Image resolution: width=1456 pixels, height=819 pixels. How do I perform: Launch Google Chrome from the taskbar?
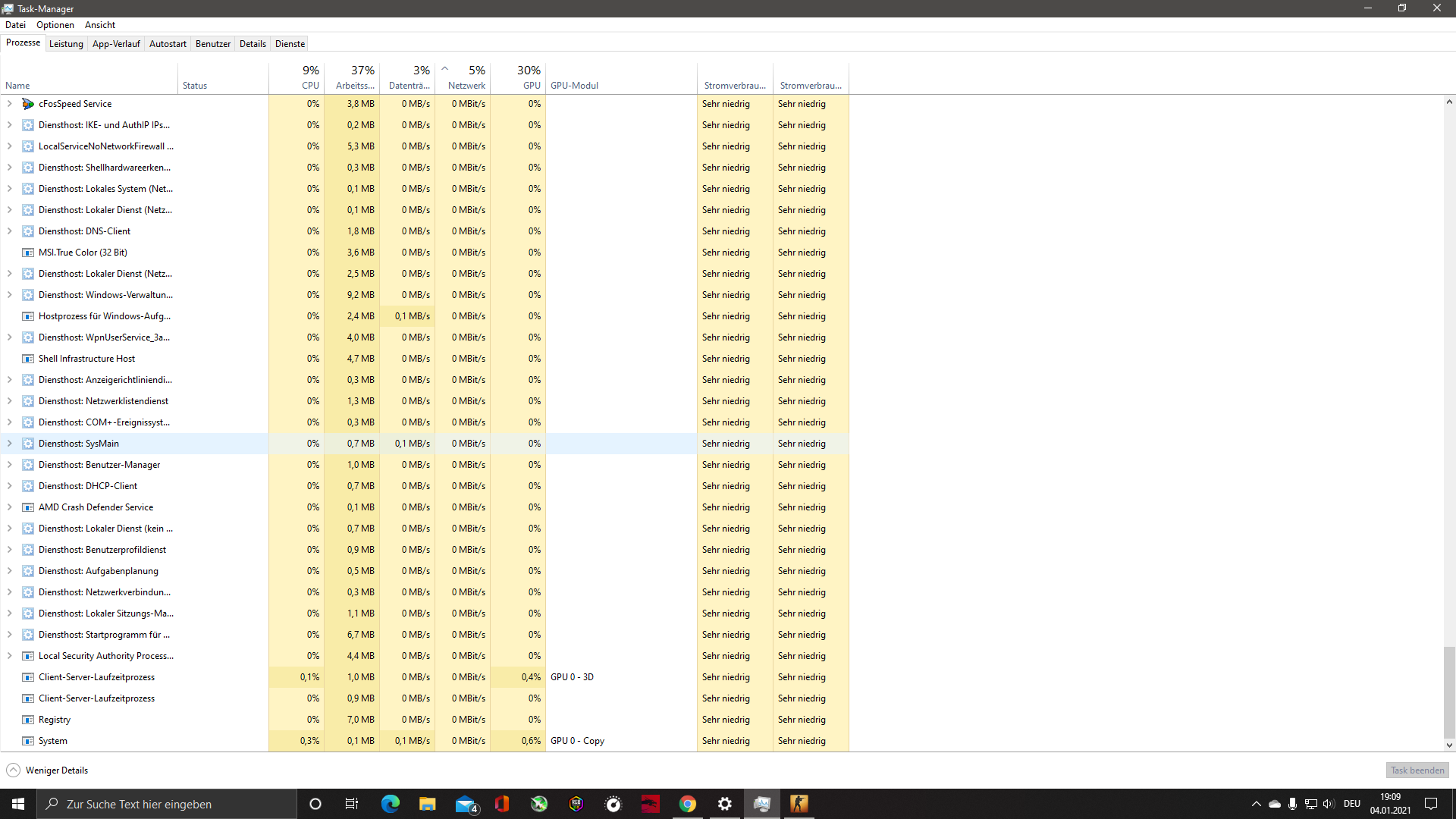click(687, 804)
